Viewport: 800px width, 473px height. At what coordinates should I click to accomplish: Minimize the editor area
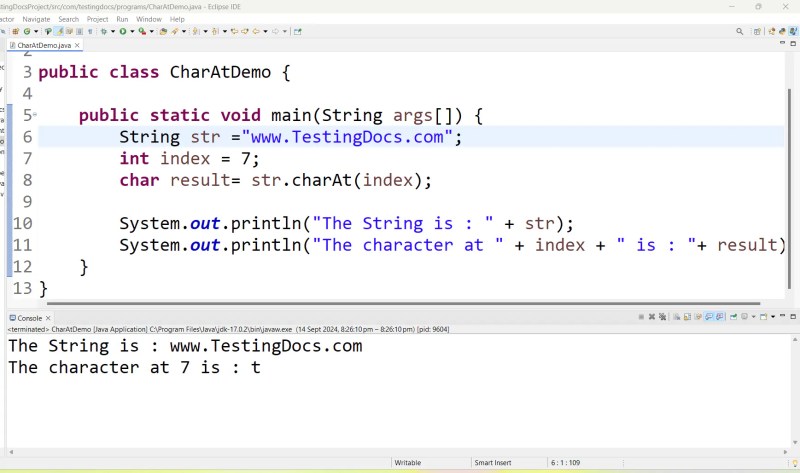[x=783, y=44]
